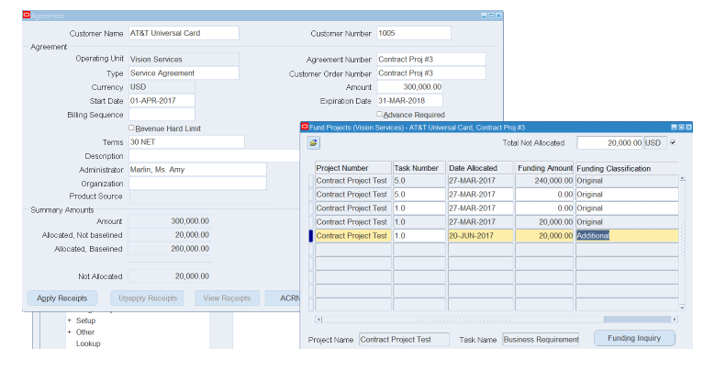Enable the Advance Required checkbox
This screenshot has height=374, width=713.
[379, 114]
